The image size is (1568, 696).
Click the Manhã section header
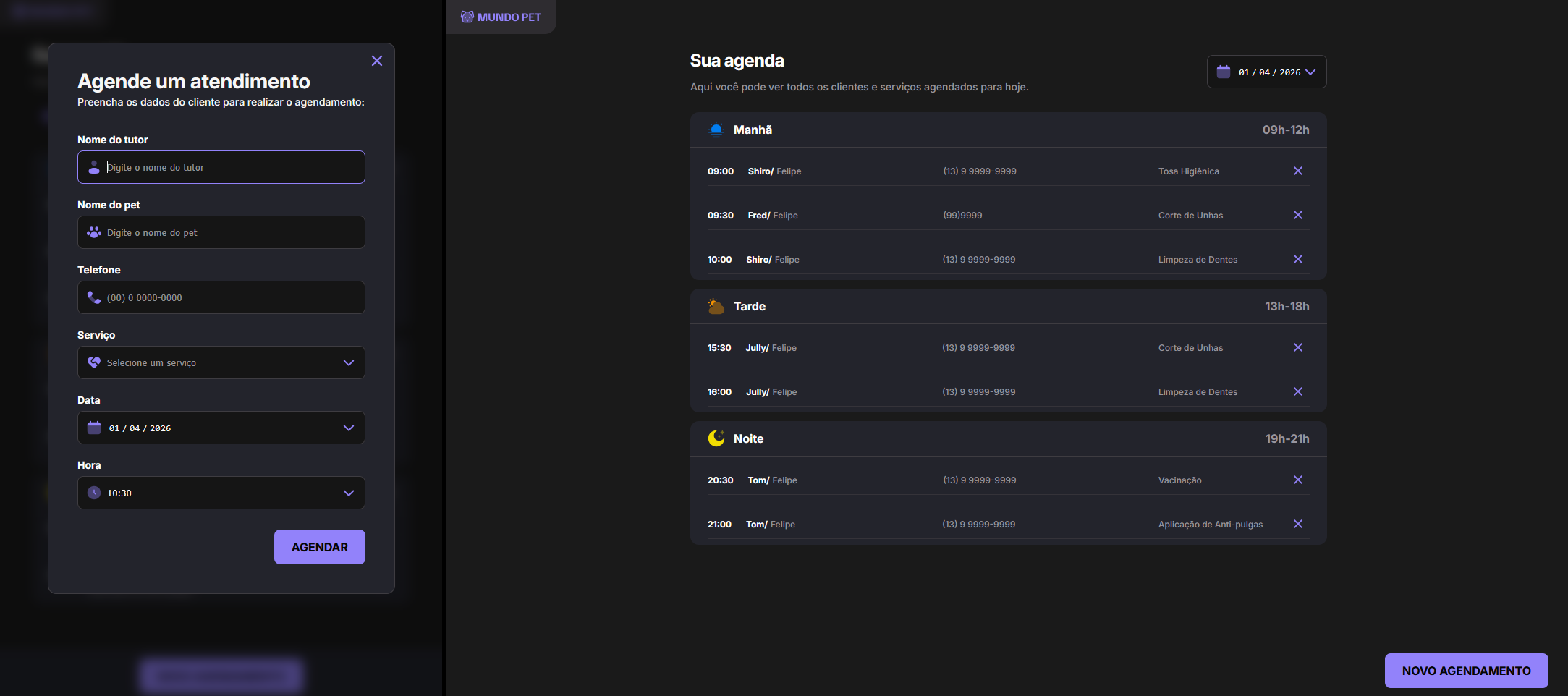coord(753,130)
